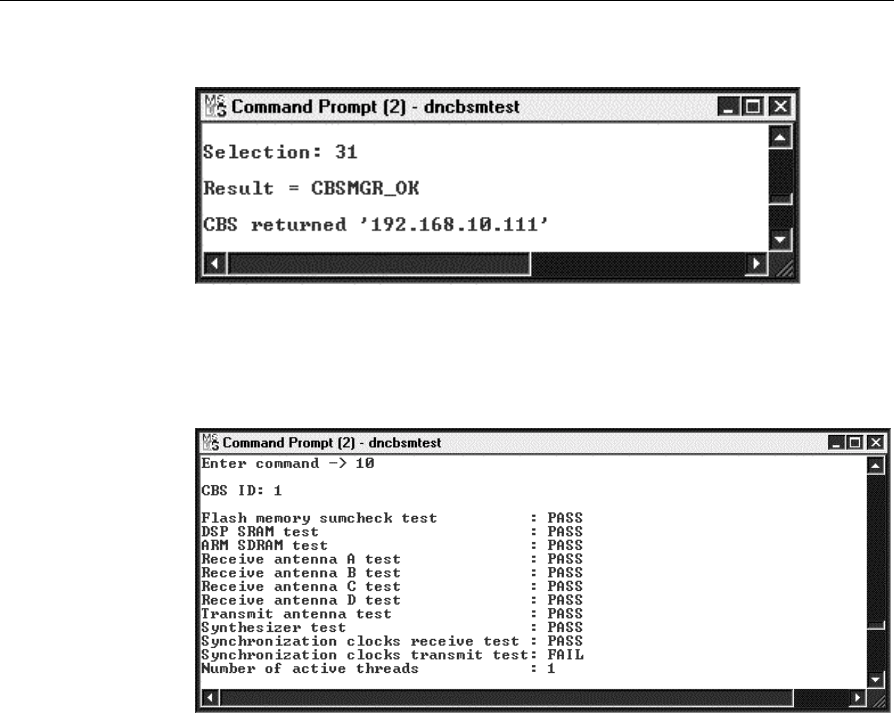Click 'Synchronization clocks transmit test' line
Screen dimensions: 894x713
pyautogui.click(x=392, y=655)
